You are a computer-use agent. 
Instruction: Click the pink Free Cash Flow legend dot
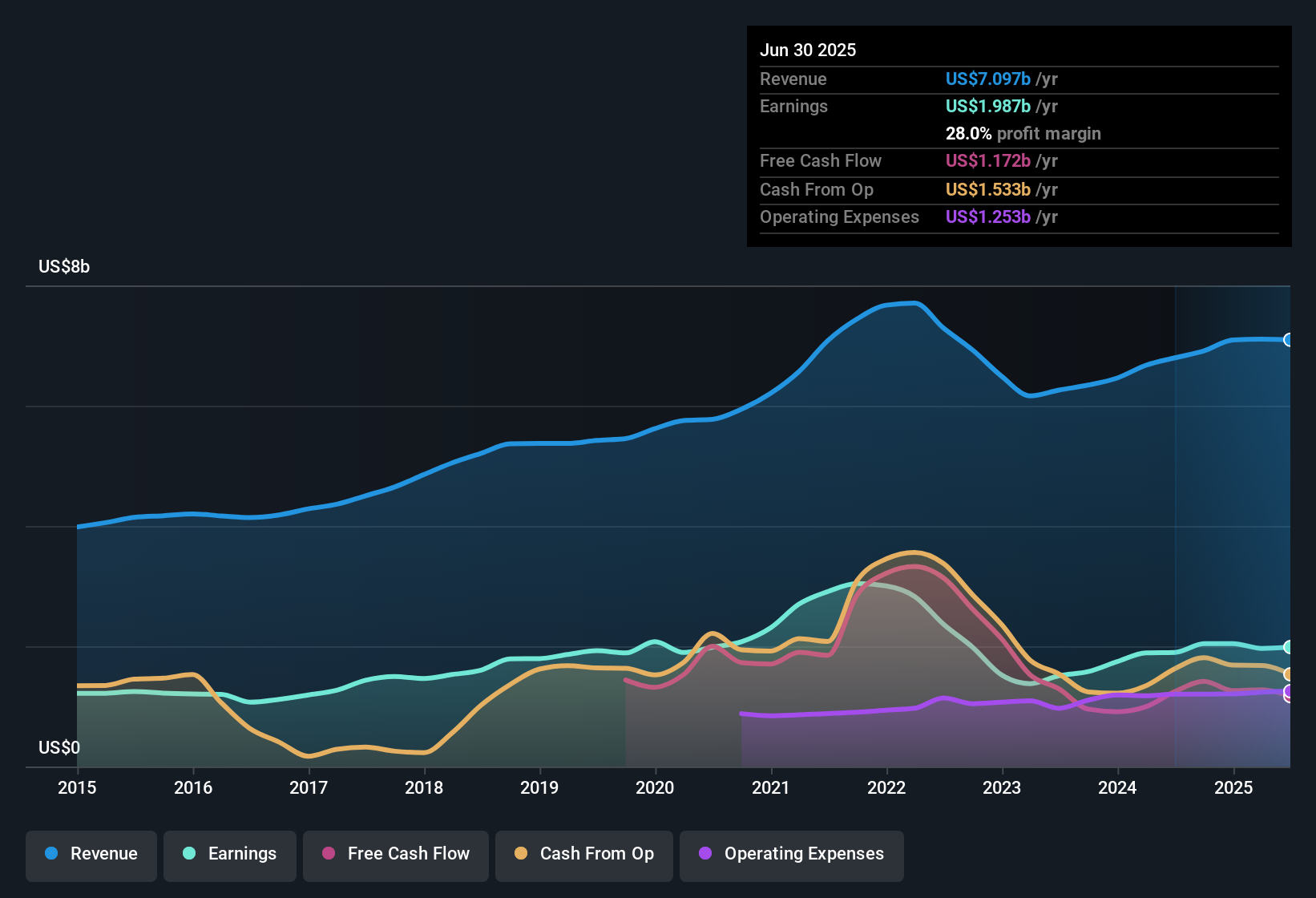327,854
